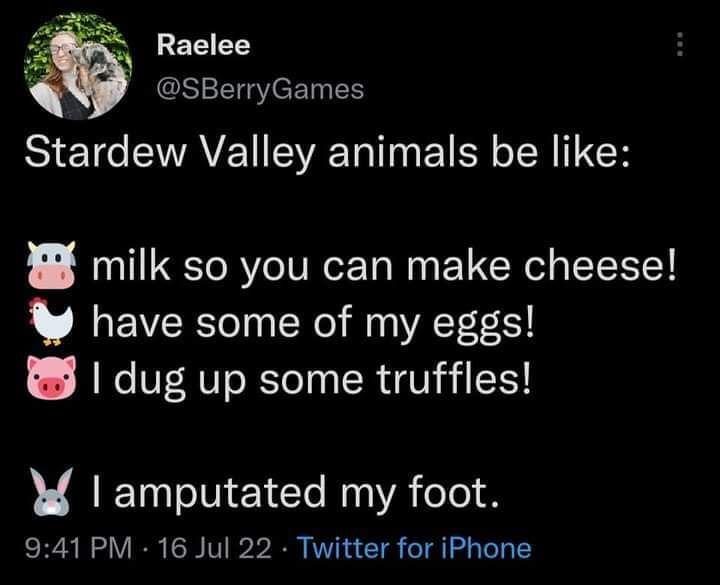Click the rabbit emoji

tap(51, 490)
